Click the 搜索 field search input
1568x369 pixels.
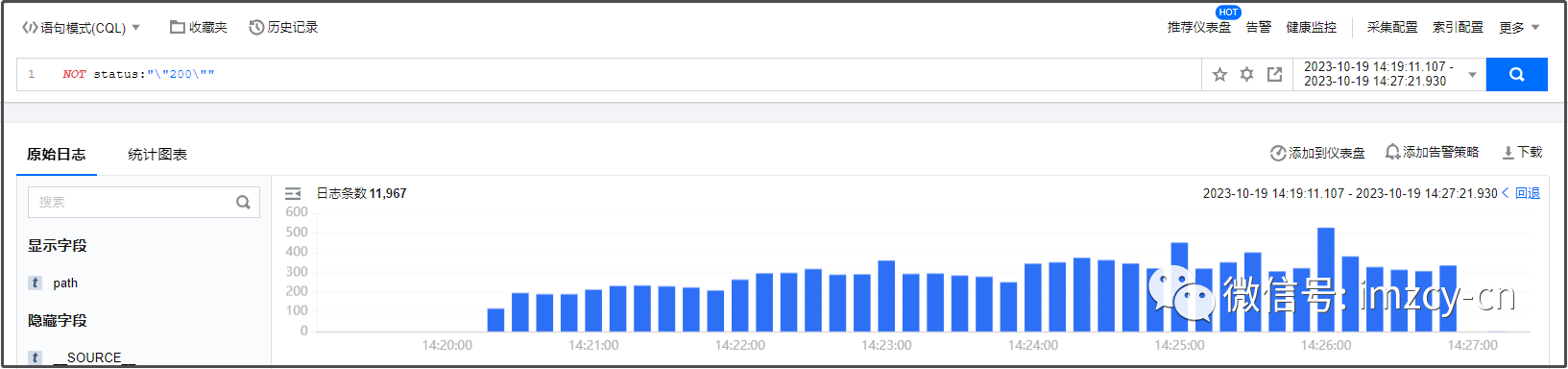[133, 202]
